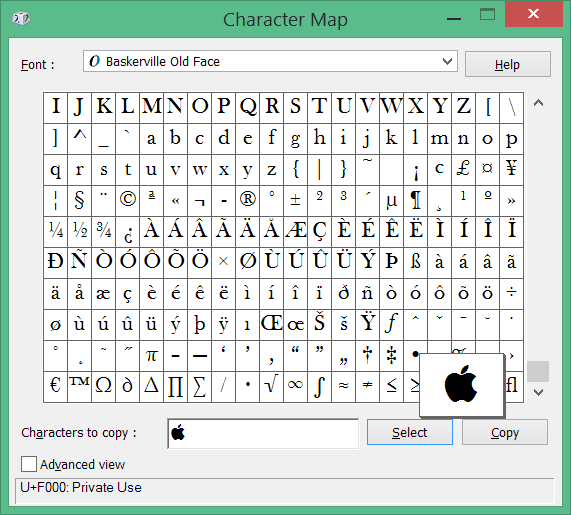Select the pound £ sign
571x515 pixels.
click(x=463, y=169)
